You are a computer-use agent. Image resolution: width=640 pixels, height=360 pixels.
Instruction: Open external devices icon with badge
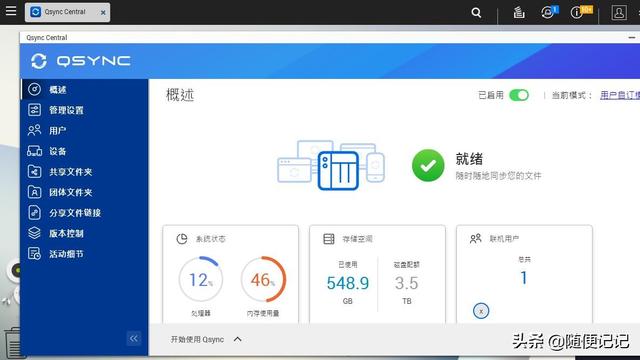549,12
